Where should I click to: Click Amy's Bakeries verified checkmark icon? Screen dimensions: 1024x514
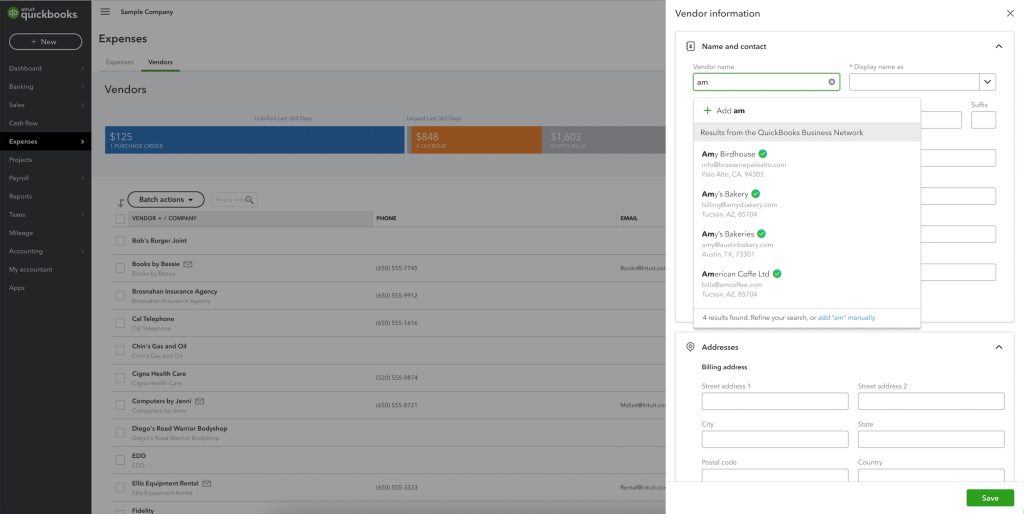(761, 234)
